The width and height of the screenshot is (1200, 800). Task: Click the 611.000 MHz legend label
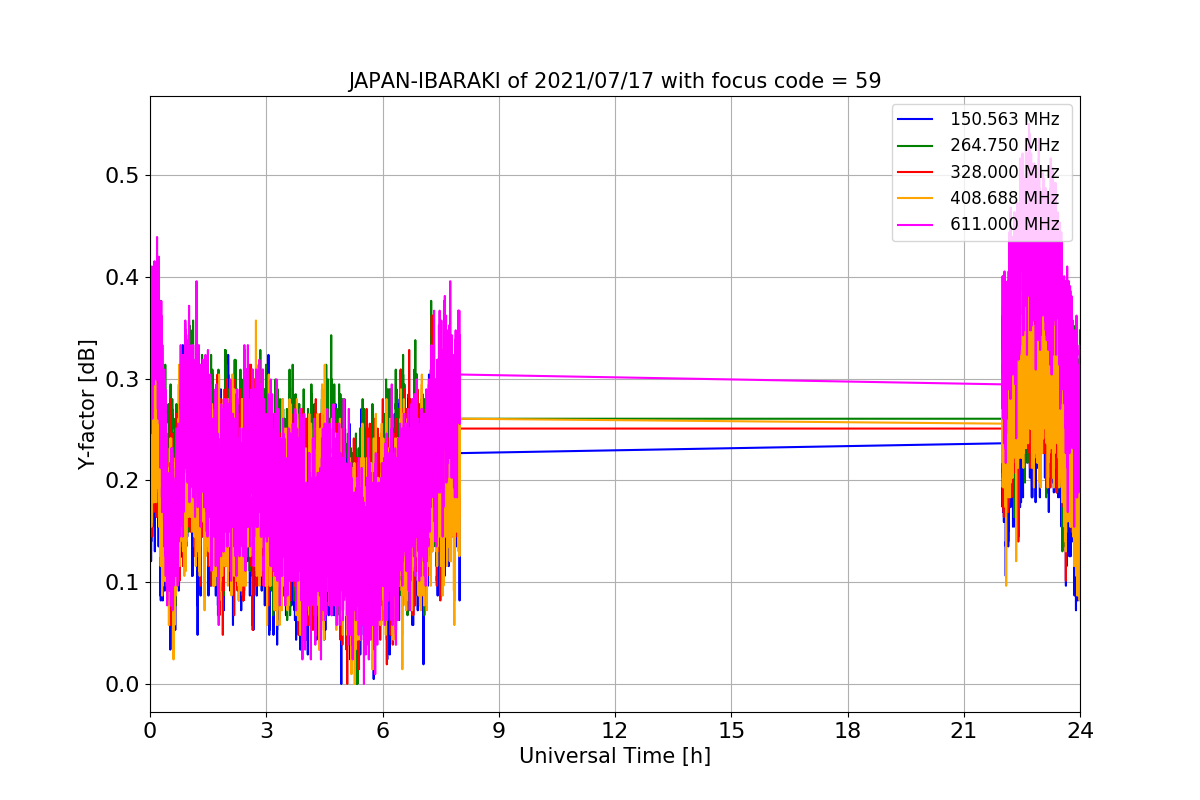[1004, 225]
